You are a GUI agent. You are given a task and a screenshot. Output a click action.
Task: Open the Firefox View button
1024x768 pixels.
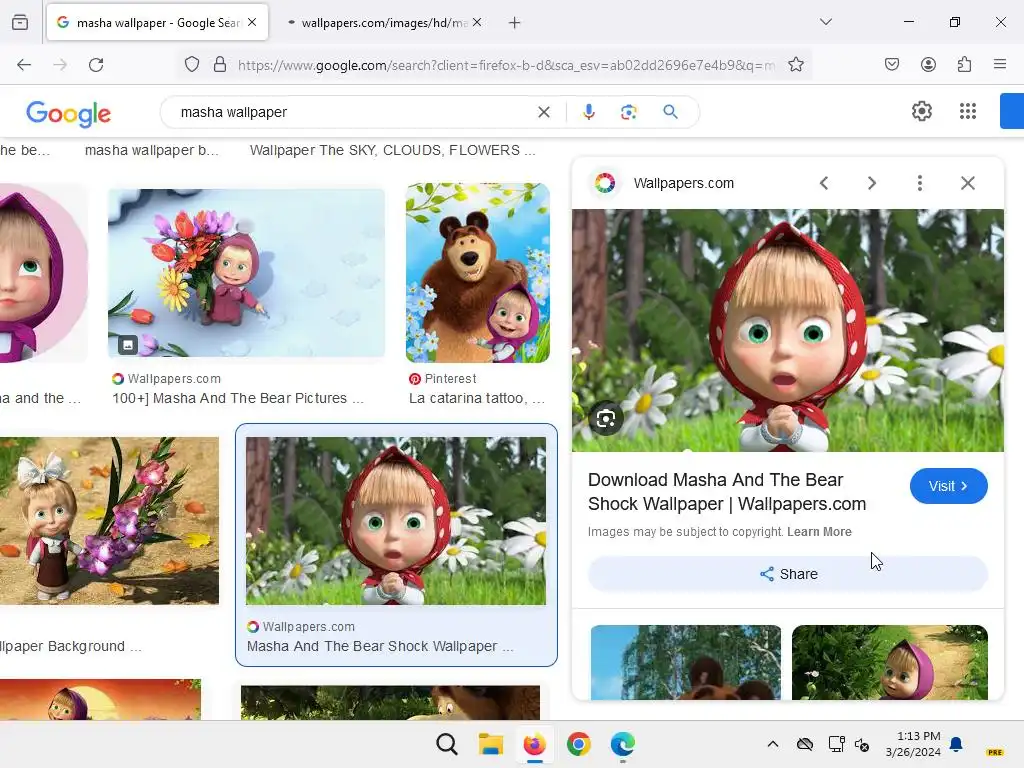pyautogui.click(x=20, y=23)
